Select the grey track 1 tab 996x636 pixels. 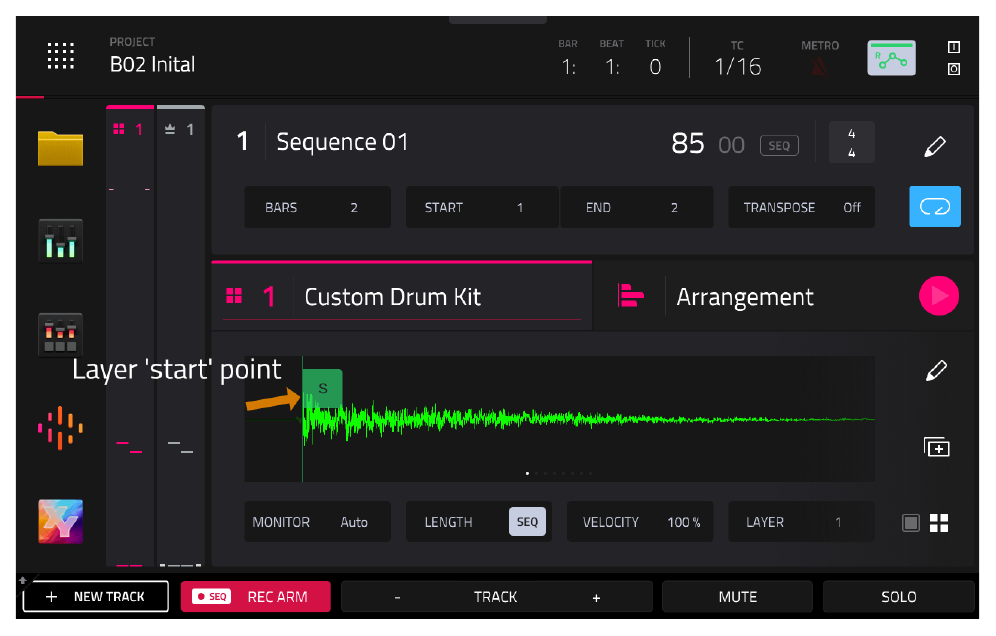180,130
